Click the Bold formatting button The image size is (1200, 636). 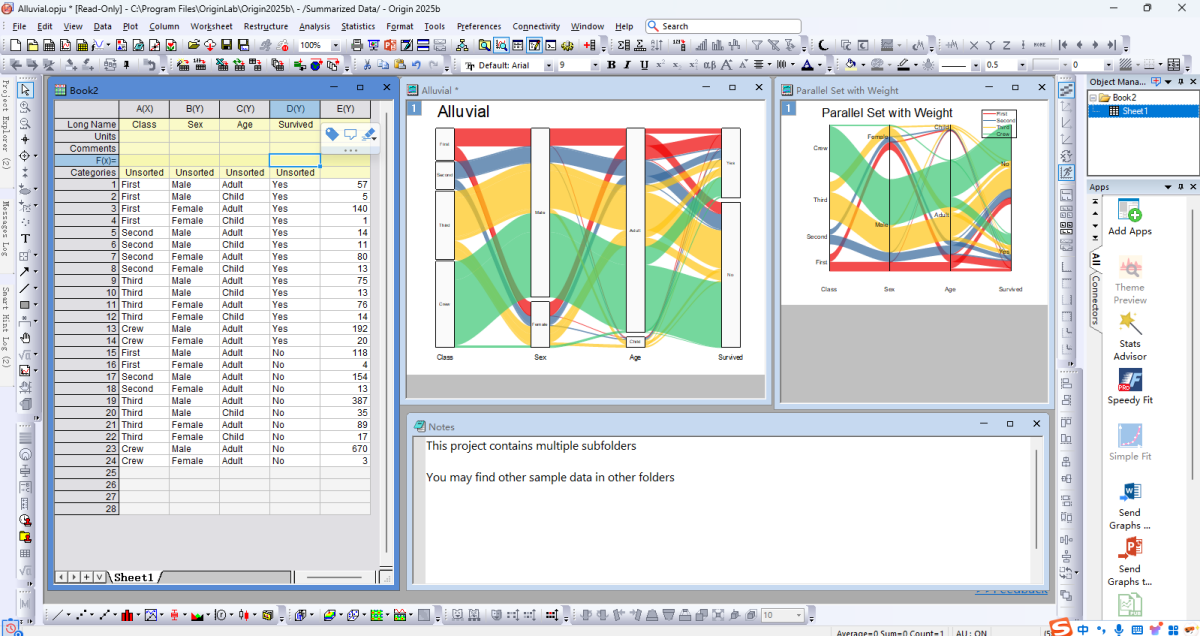pos(613,65)
